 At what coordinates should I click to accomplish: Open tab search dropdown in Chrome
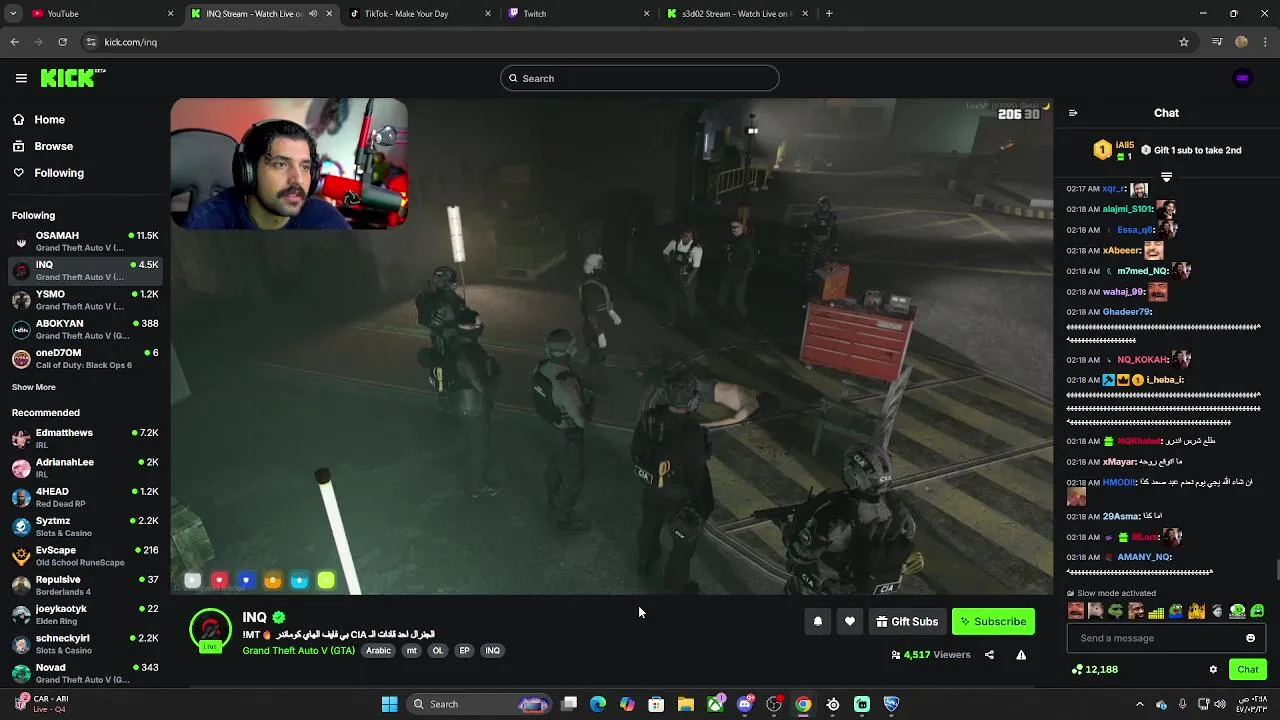13,14
